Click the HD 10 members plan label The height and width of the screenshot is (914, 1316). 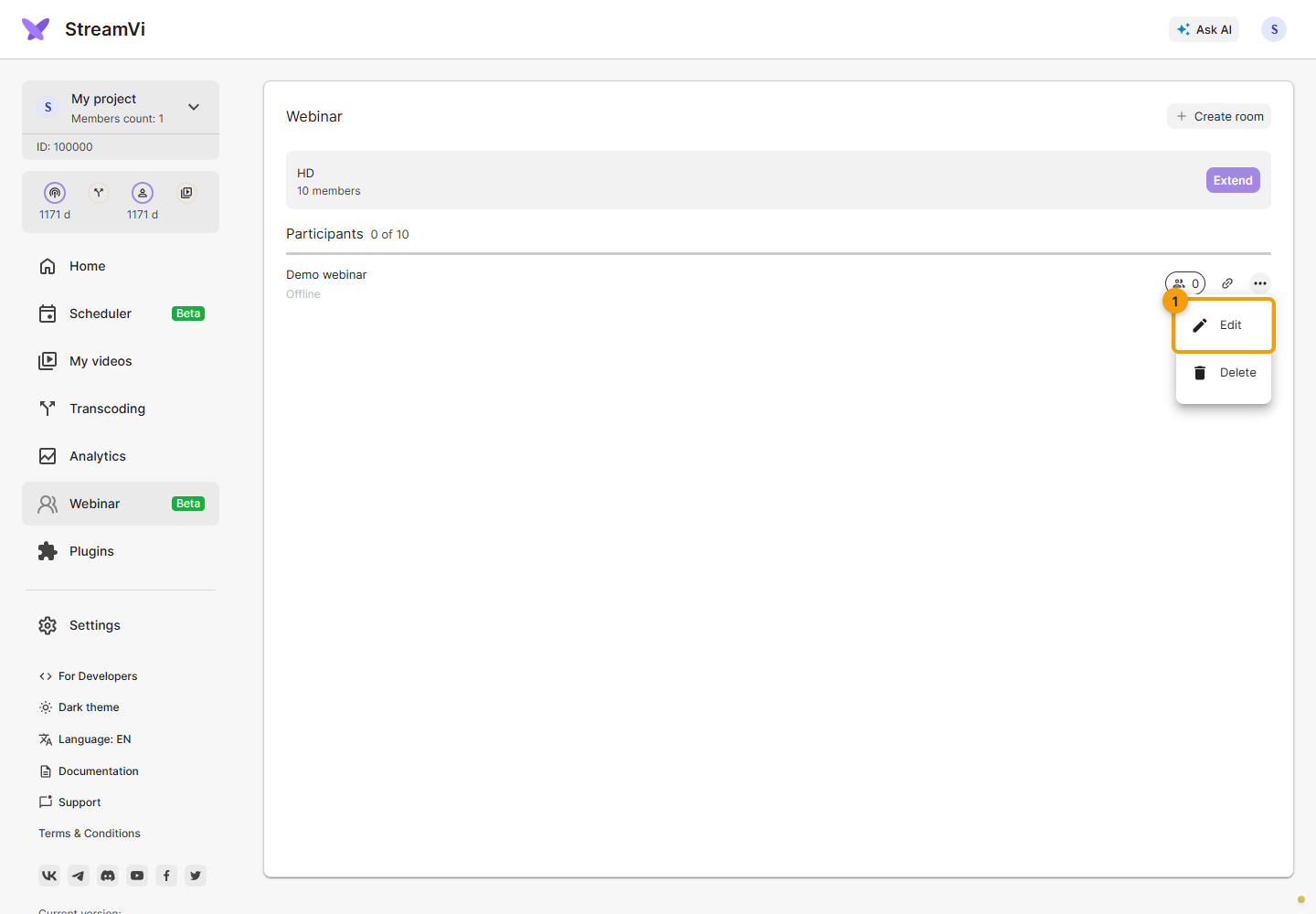(329, 182)
